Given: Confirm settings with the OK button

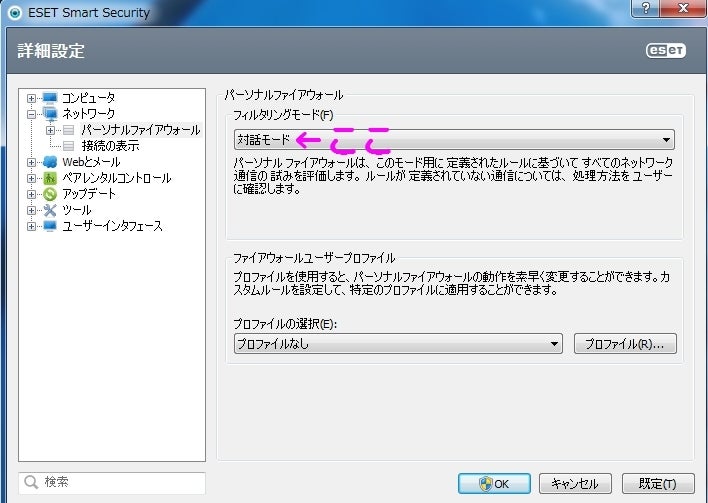Looking at the screenshot, I should (494, 484).
